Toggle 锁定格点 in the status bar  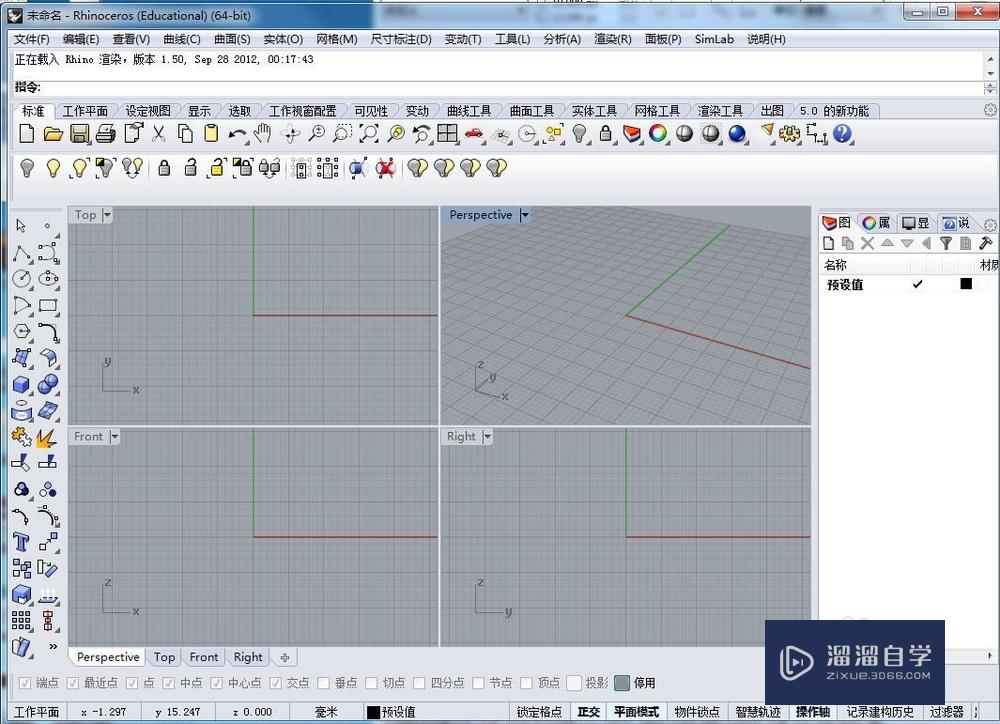pyautogui.click(x=539, y=712)
